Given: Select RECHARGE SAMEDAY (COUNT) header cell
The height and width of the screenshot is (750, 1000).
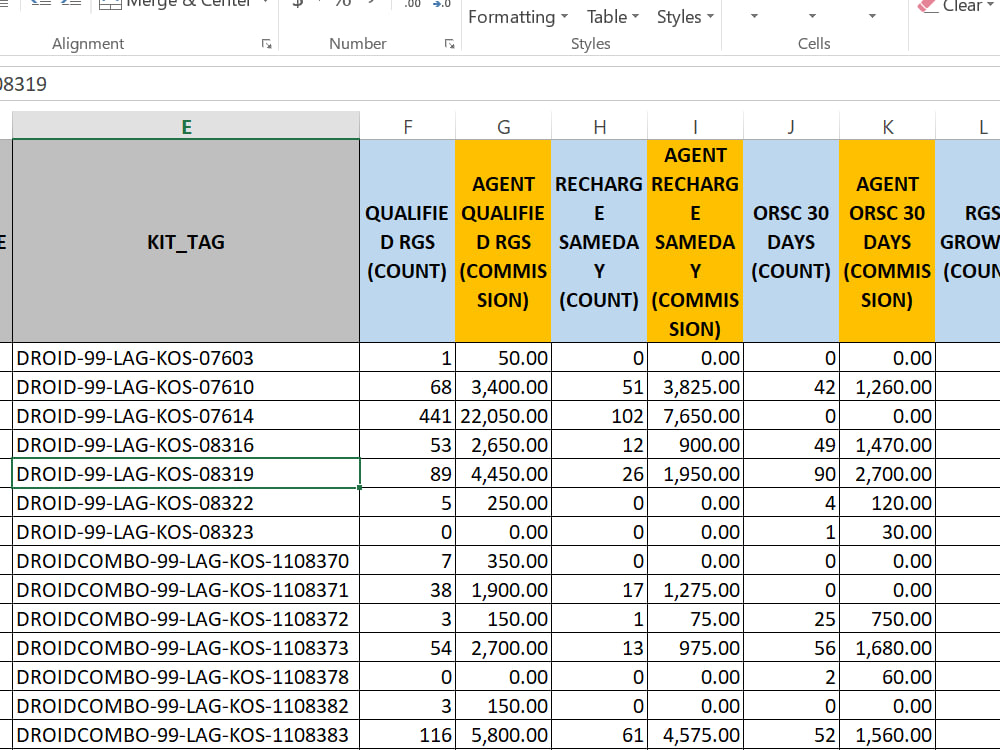Looking at the screenshot, I should pyautogui.click(x=599, y=241).
